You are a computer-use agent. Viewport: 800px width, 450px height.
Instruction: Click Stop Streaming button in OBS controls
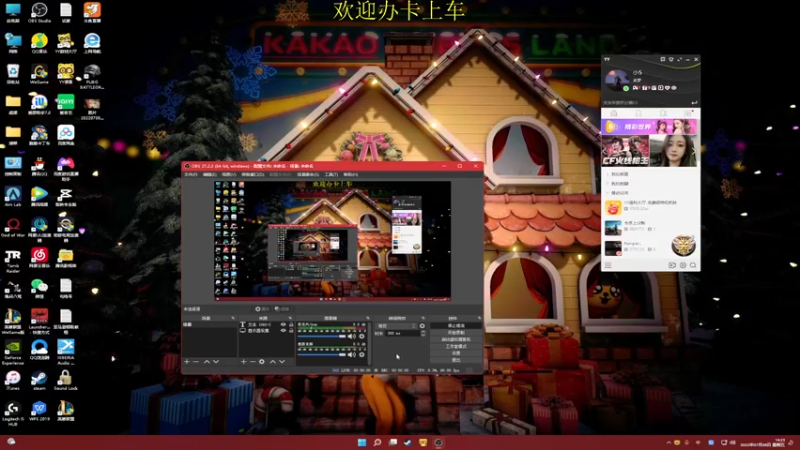(456, 326)
